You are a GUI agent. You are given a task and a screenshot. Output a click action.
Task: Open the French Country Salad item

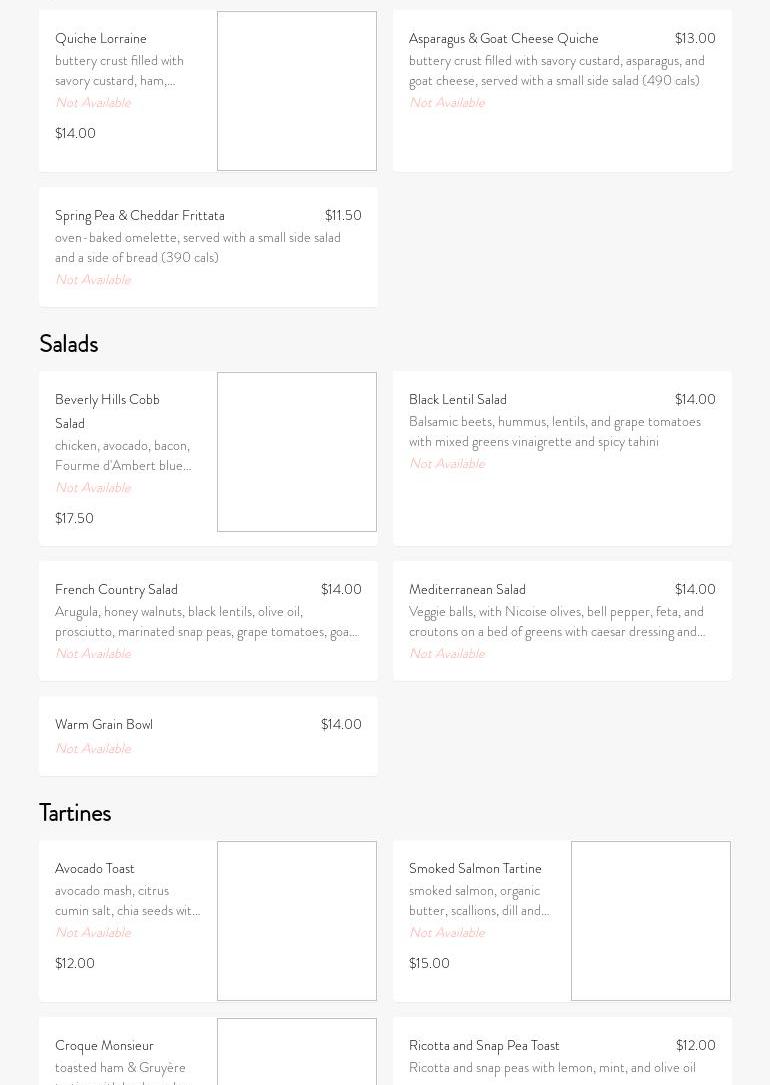(x=116, y=590)
